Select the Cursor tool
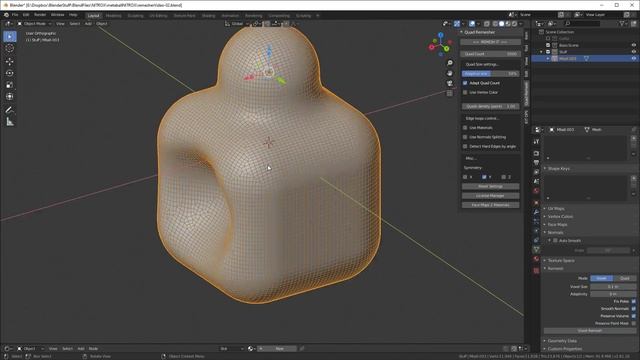Viewport: 640px width, 360px height. 10,48
